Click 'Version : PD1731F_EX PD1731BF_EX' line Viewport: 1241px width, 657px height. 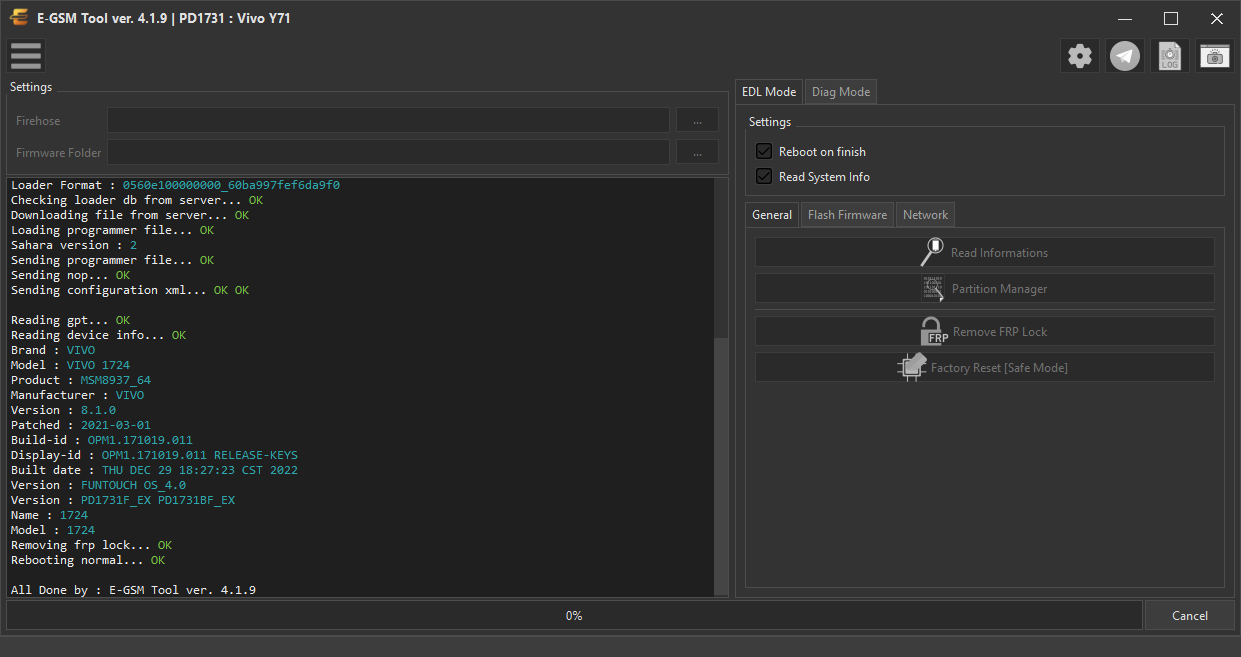pos(123,500)
